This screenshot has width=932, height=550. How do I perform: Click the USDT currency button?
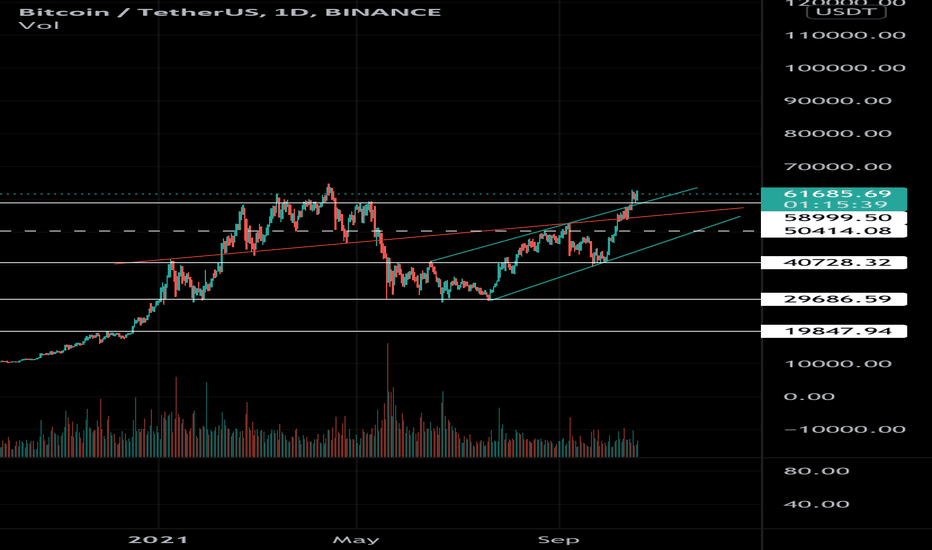pos(846,11)
